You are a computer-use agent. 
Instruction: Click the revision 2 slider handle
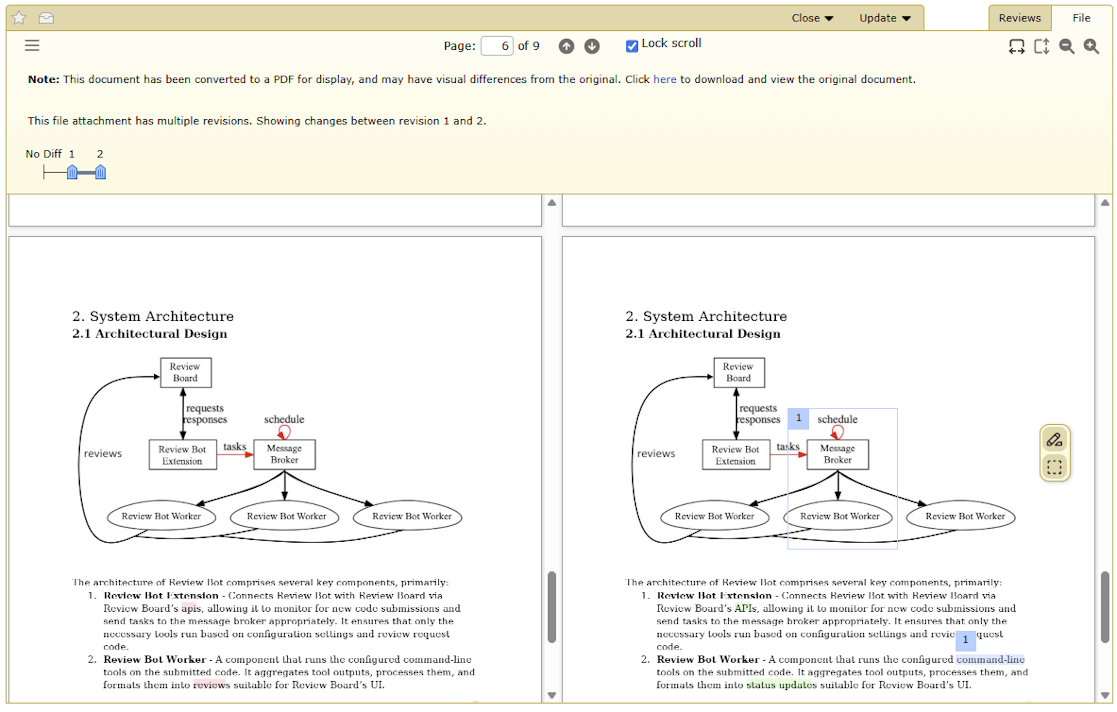pos(100,172)
